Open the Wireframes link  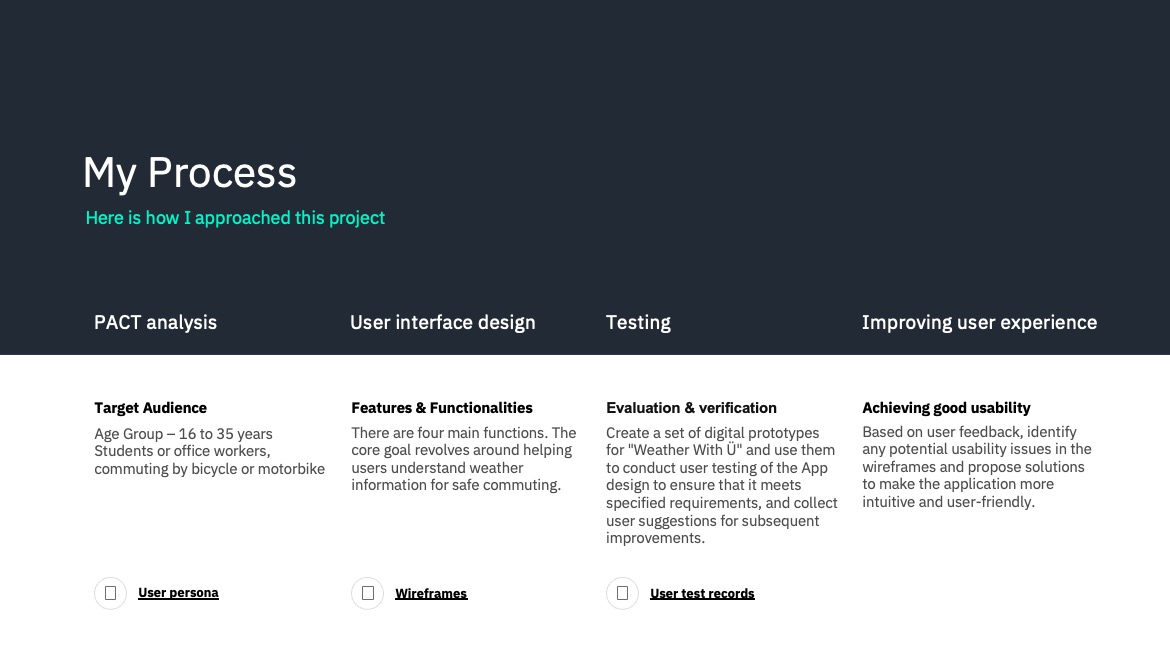tap(431, 594)
